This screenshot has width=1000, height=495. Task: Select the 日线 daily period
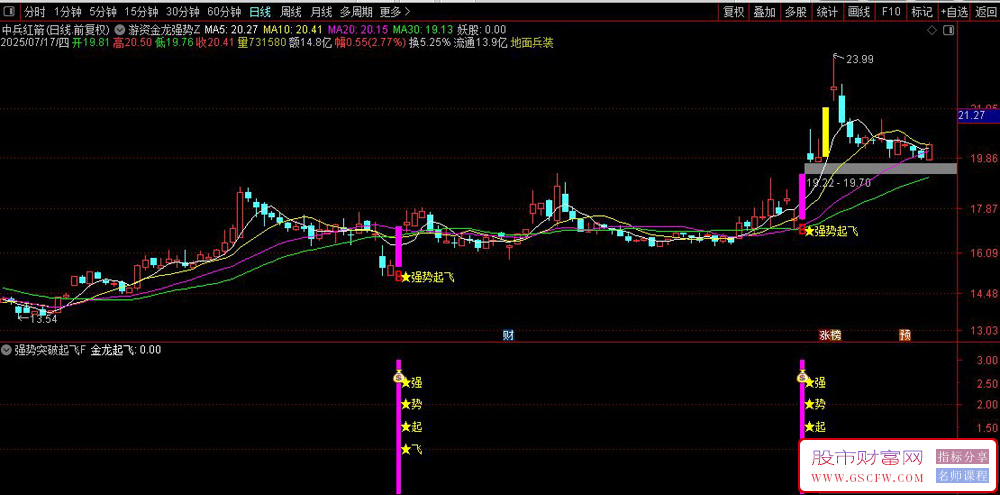260,11
